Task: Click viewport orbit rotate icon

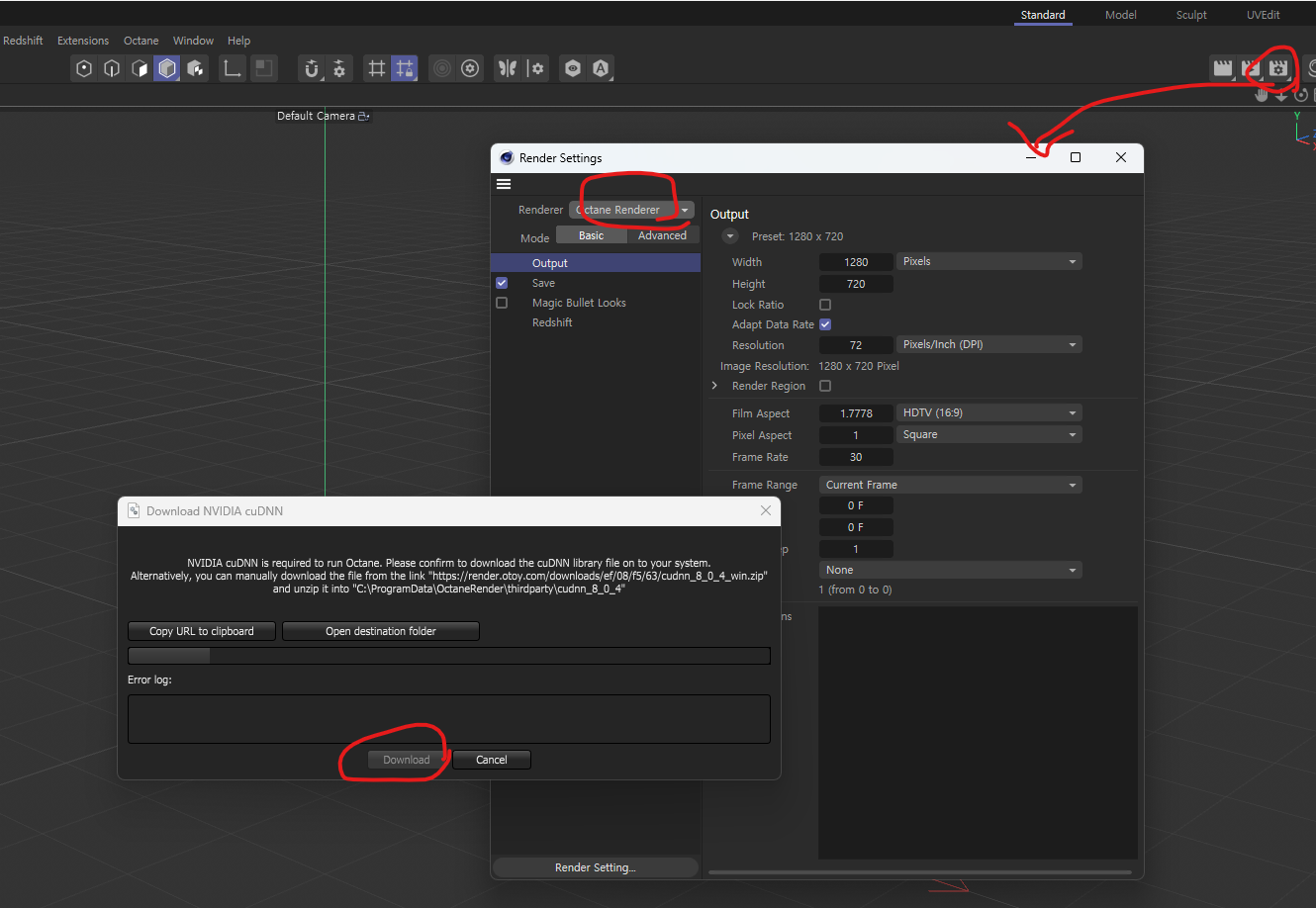Action: (1301, 95)
